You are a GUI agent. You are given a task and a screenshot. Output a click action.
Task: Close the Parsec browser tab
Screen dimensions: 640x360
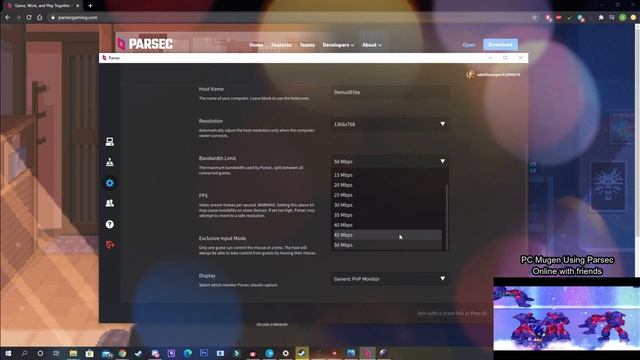[x=78, y=6]
